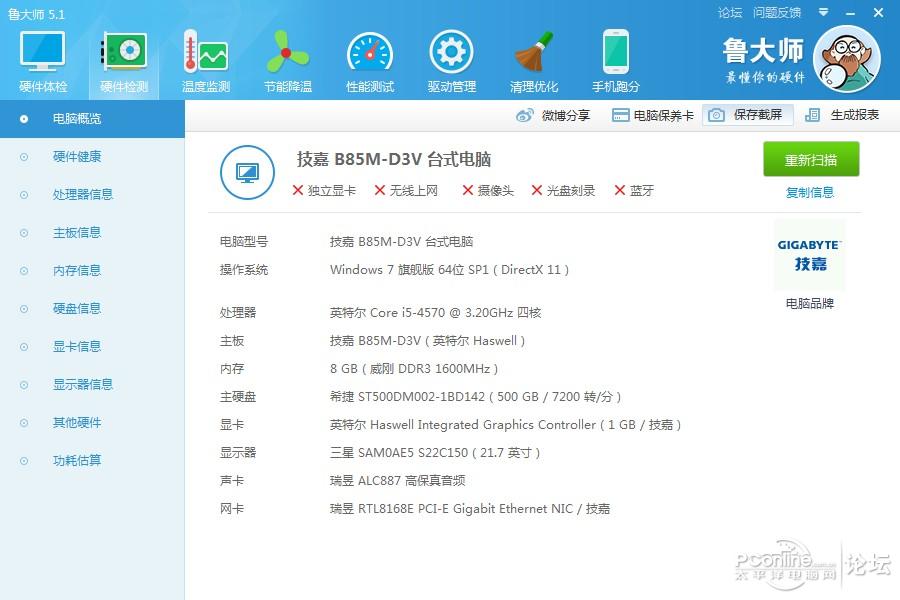This screenshot has height=600, width=900.
Task: Open the 手机跑分 phone benchmark icon
Action: 616,52
